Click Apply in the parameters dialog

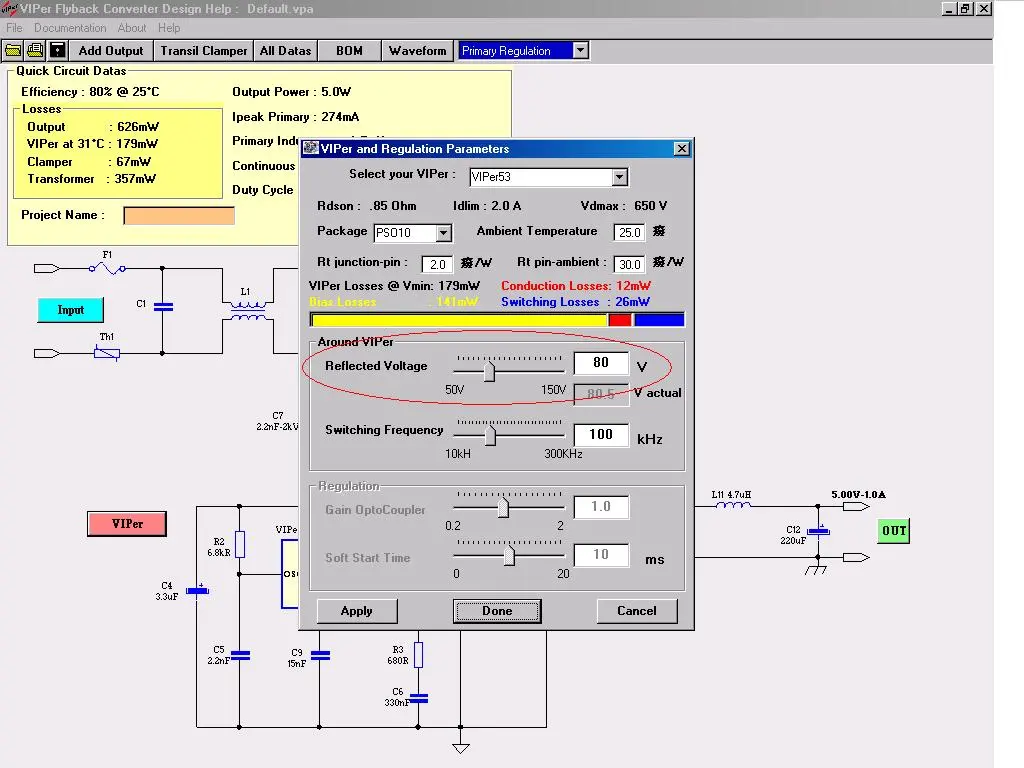click(357, 611)
